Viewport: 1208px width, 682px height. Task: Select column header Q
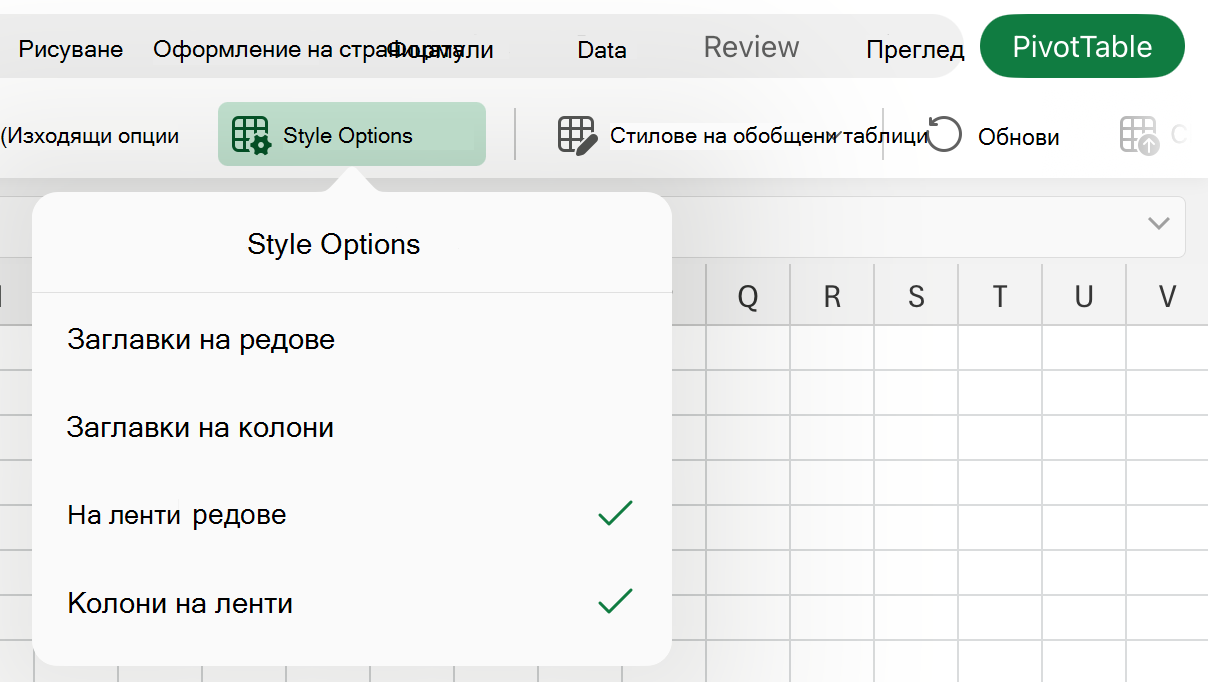pyautogui.click(x=748, y=296)
